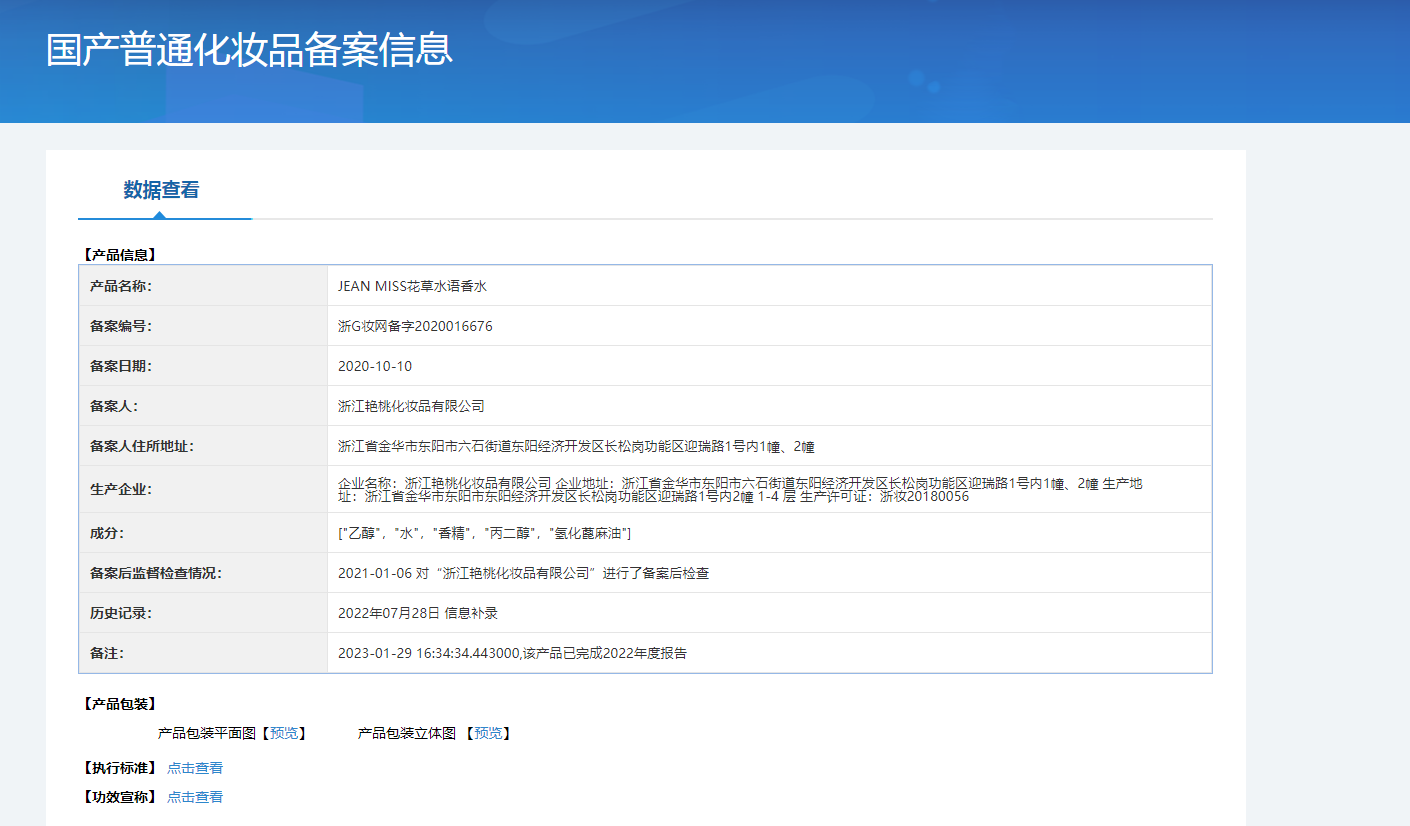Select the 备案人 value 浙江艳桃化妆品有限公司
Screen dimensions: 1410x826
click(411, 406)
